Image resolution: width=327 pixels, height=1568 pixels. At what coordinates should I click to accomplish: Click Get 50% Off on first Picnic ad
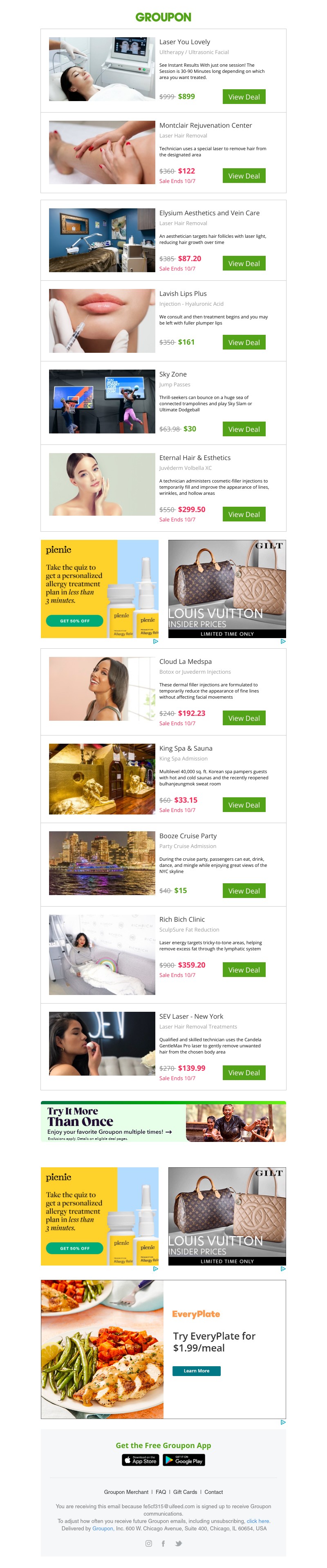[x=75, y=621]
